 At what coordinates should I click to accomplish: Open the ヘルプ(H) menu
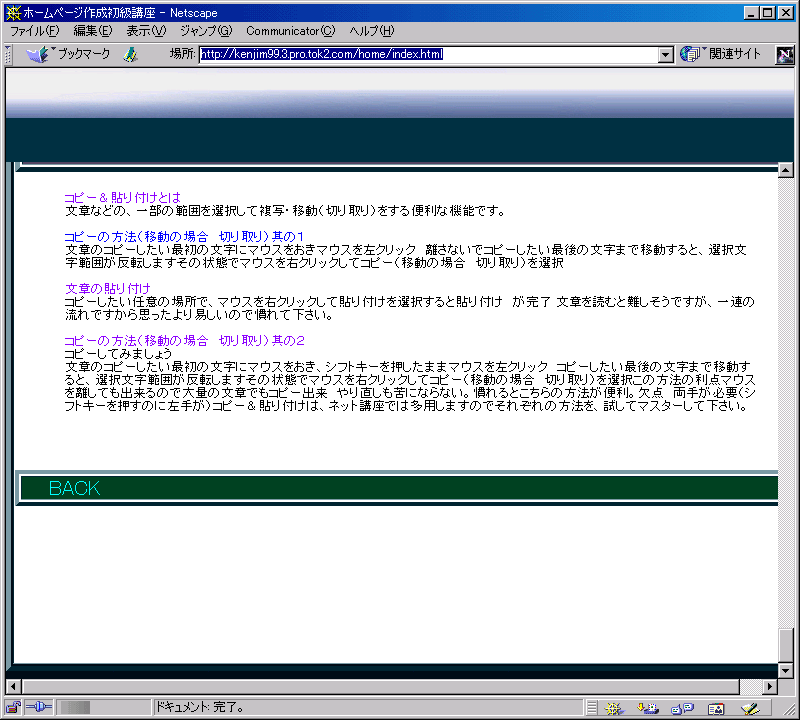[372, 31]
